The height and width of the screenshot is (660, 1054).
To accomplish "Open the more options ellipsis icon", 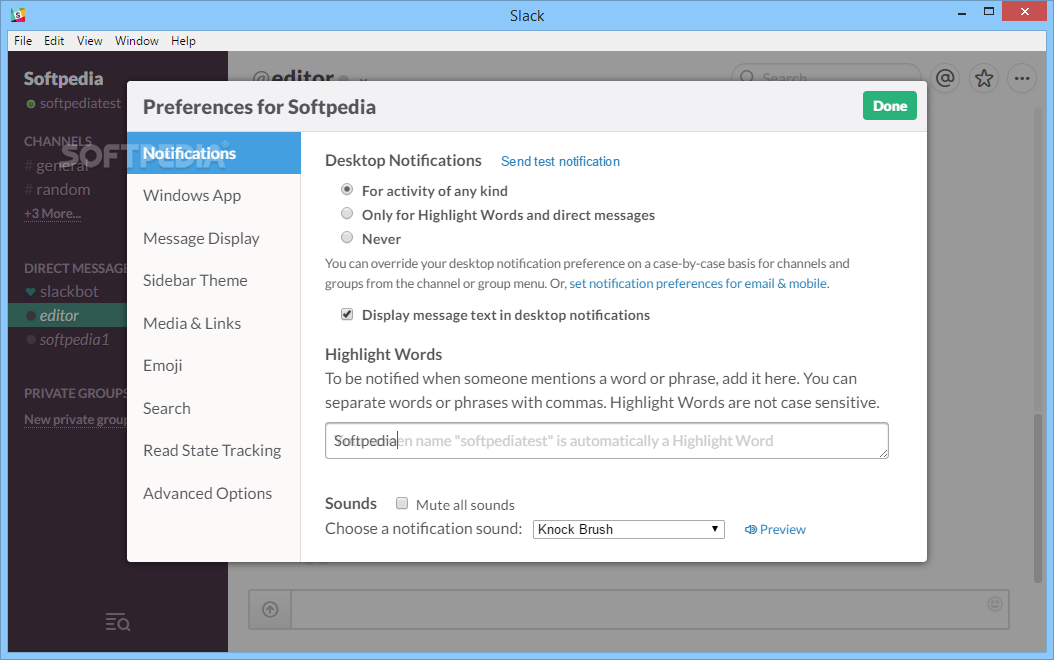I will click(x=1022, y=79).
